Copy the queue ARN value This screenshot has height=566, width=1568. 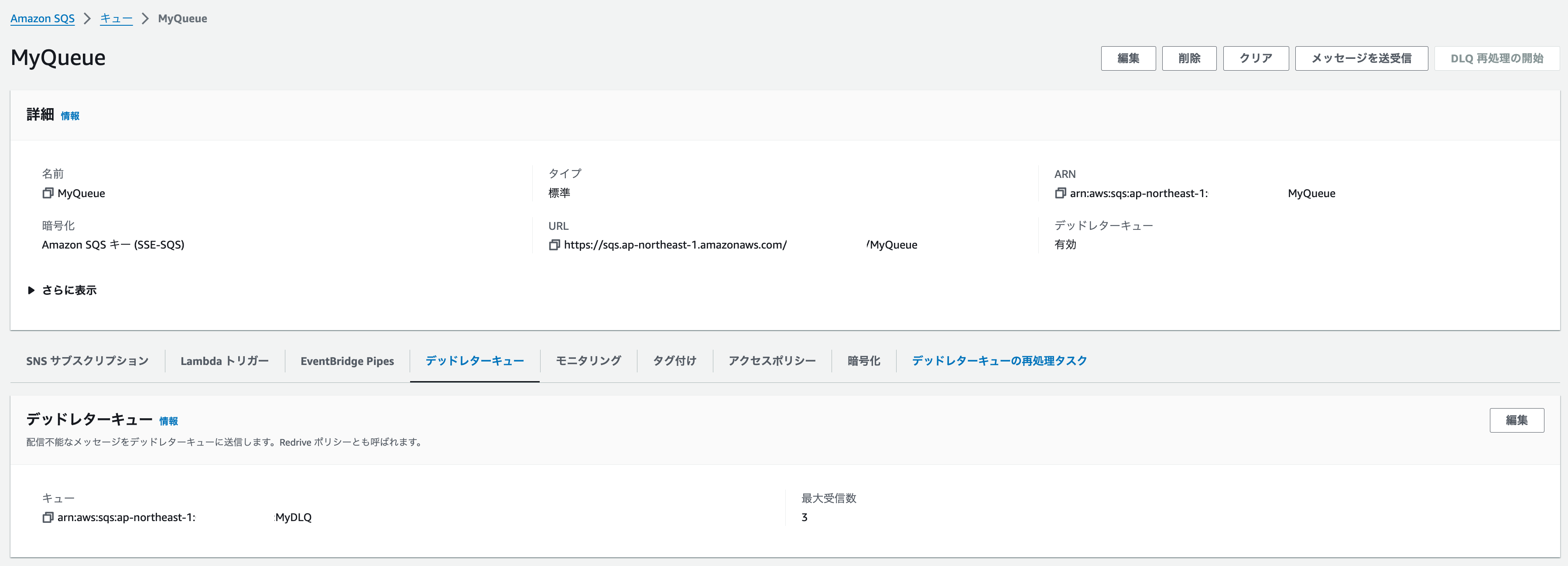(x=1059, y=193)
